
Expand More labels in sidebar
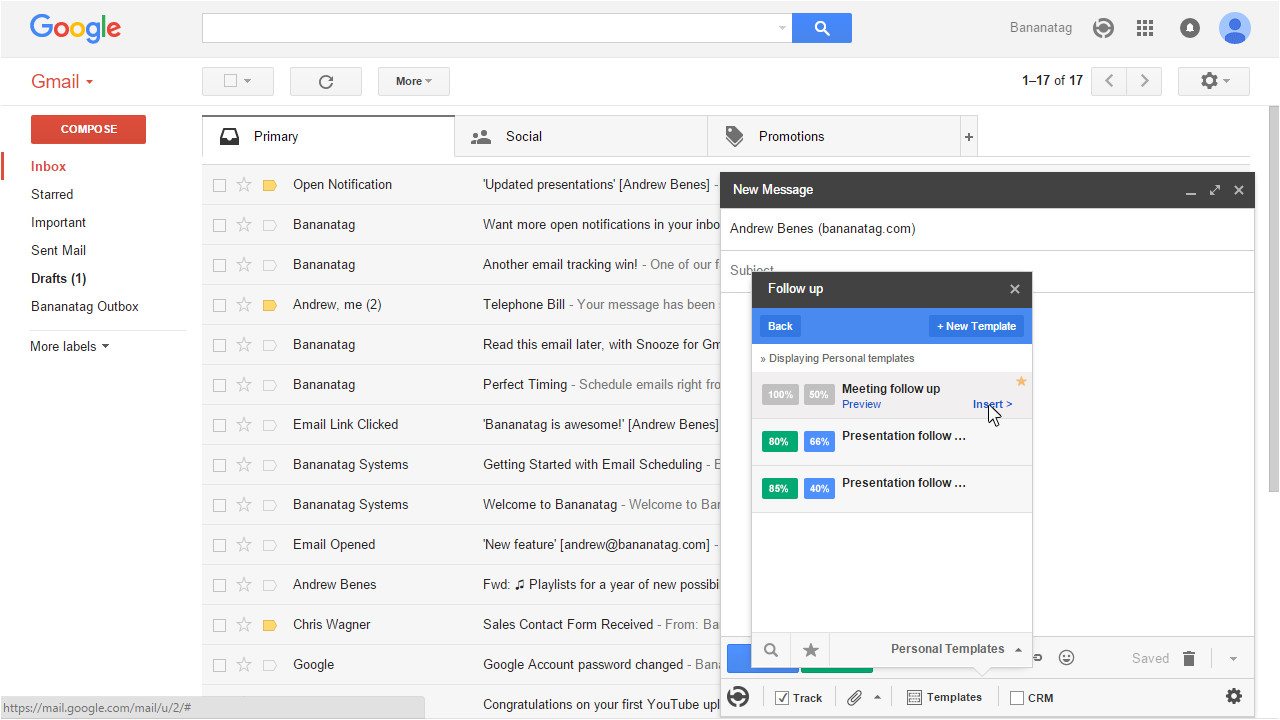70,346
